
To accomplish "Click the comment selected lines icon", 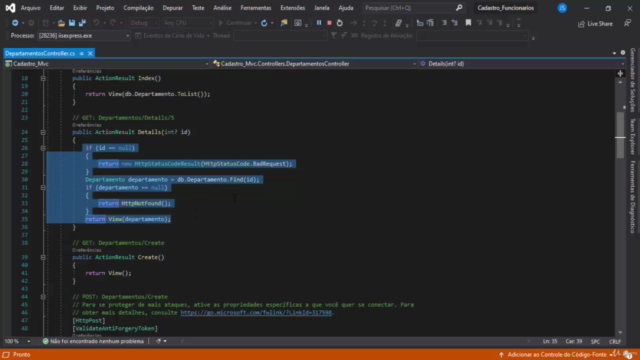I will coord(444,23).
